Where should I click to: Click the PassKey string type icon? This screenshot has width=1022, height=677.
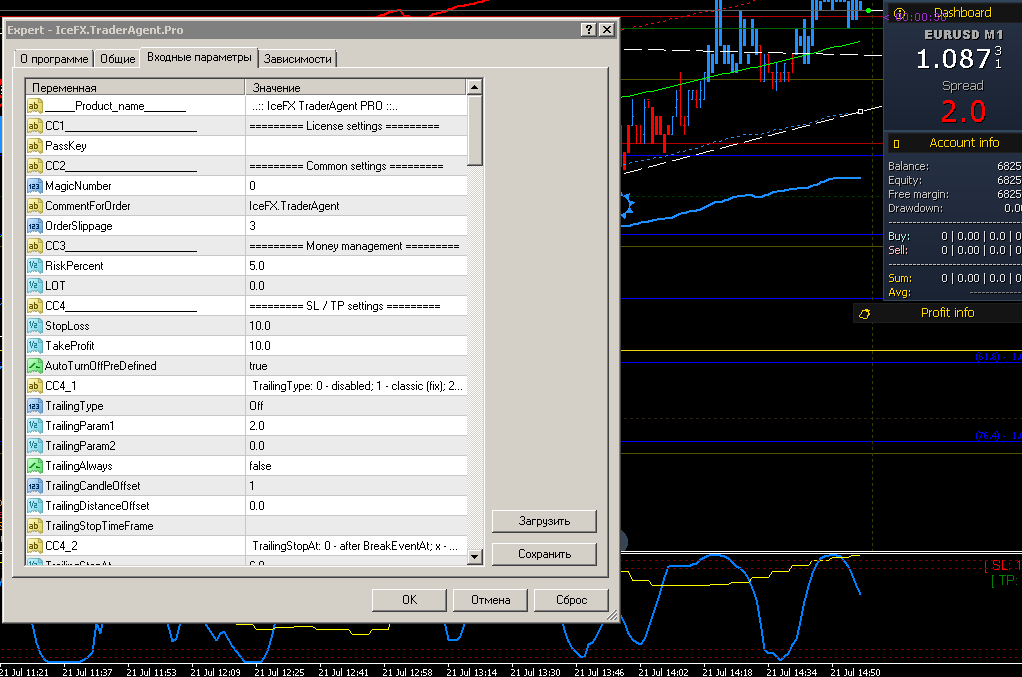(35, 146)
